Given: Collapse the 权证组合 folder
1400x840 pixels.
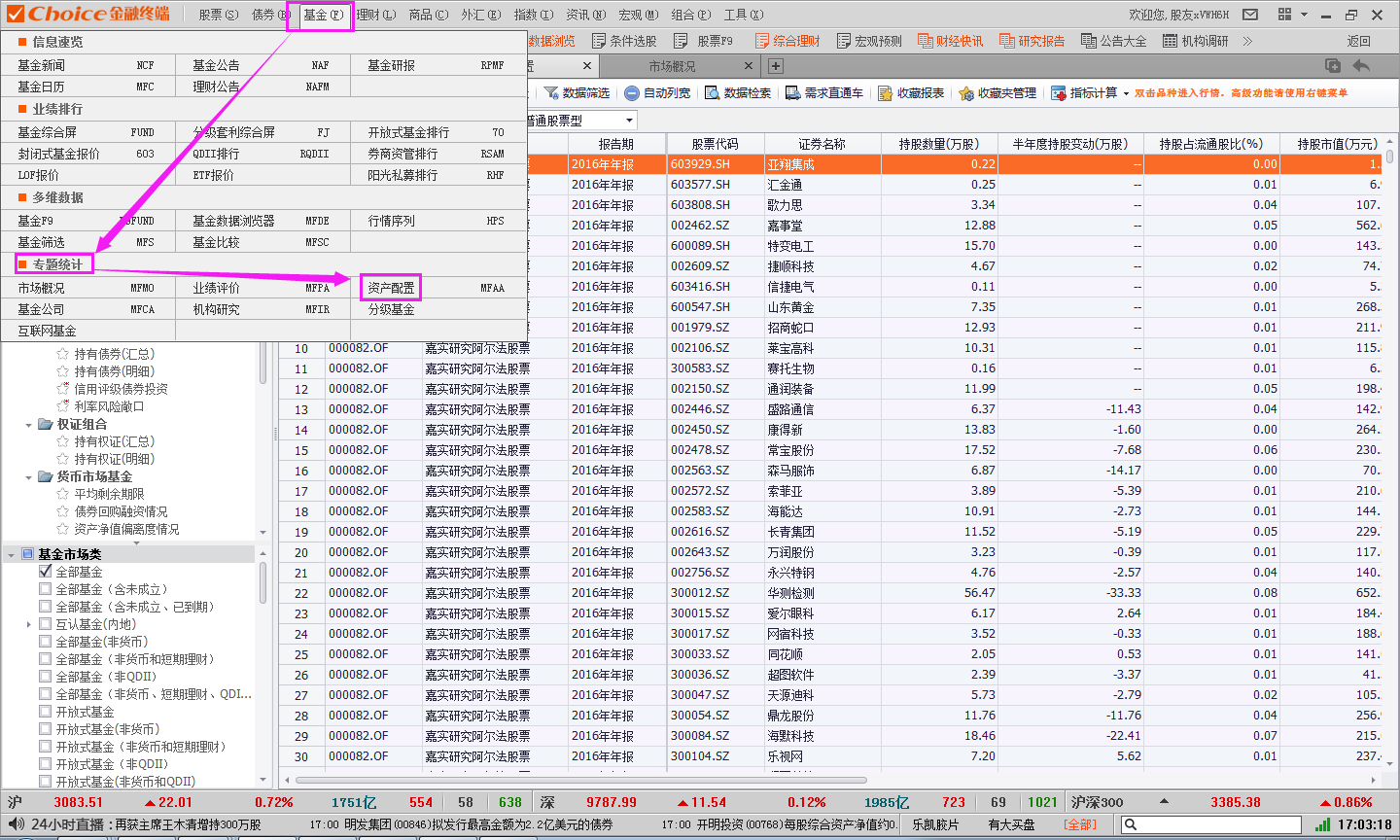Looking at the screenshot, I should [x=28, y=425].
